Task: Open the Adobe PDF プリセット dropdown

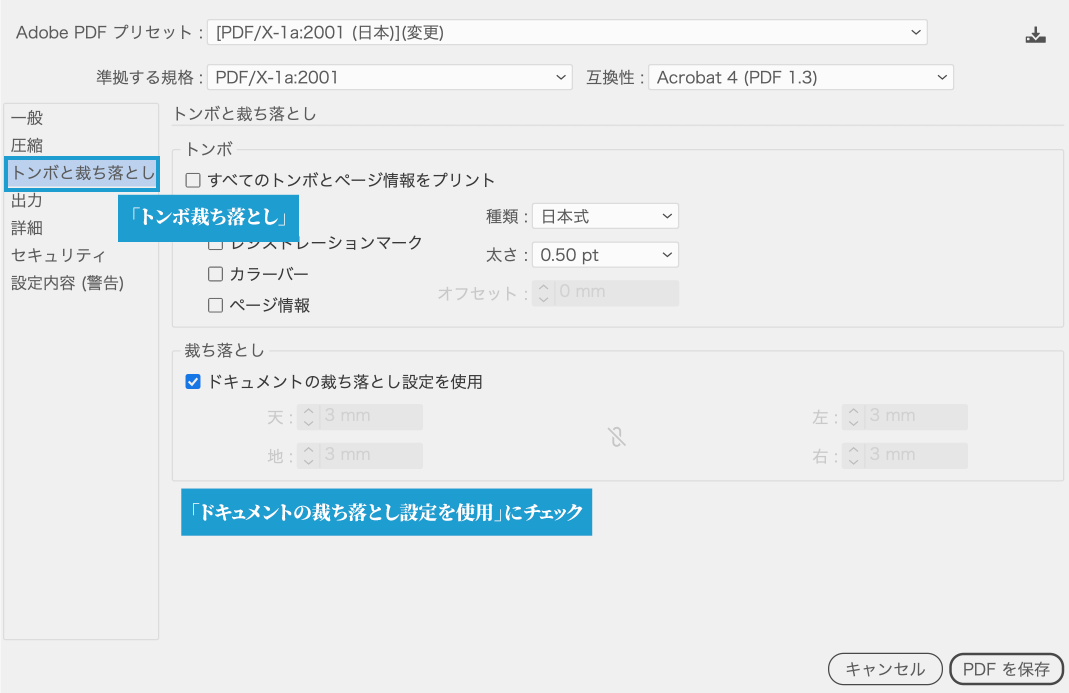Action: [x=566, y=33]
